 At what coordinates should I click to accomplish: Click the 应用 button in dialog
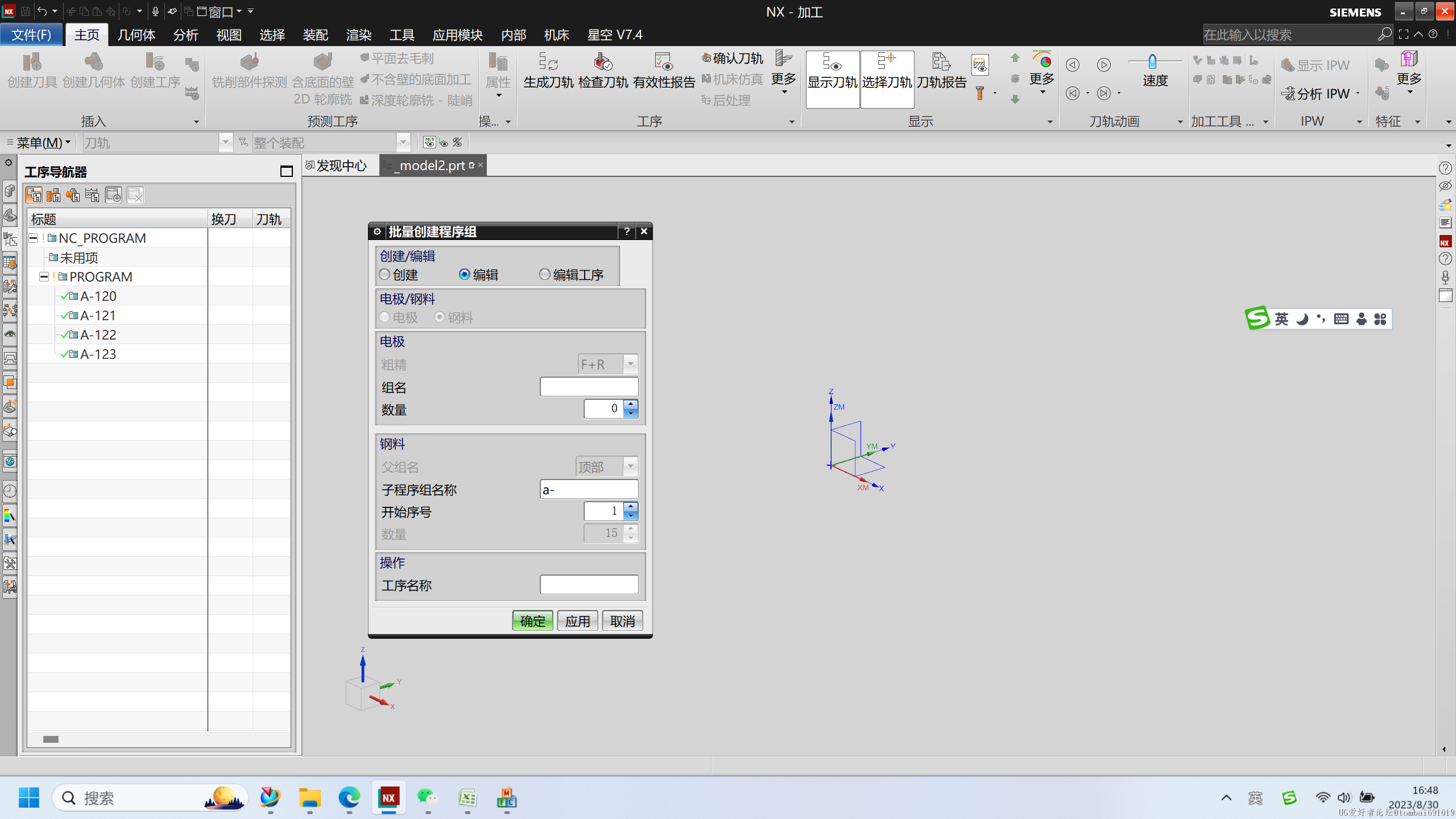tap(577, 621)
